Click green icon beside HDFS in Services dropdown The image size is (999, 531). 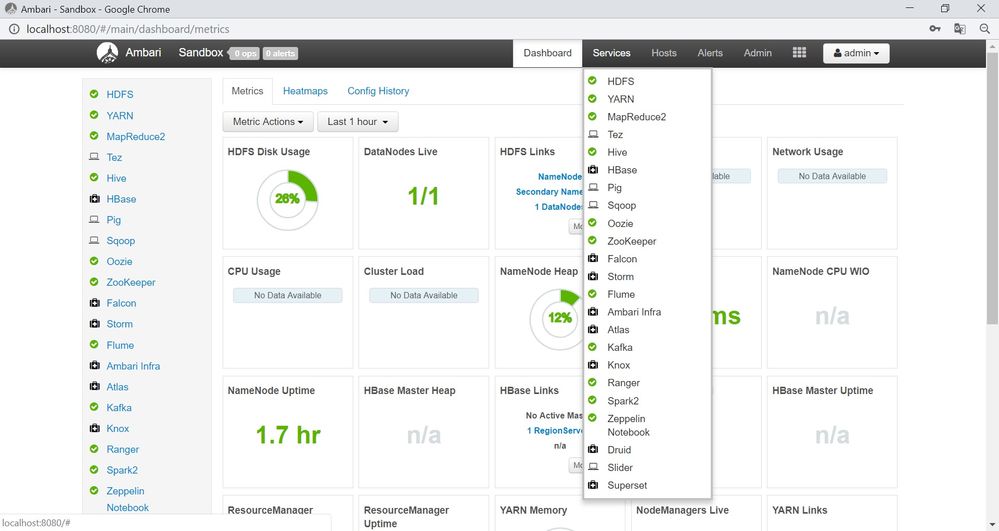(593, 81)
